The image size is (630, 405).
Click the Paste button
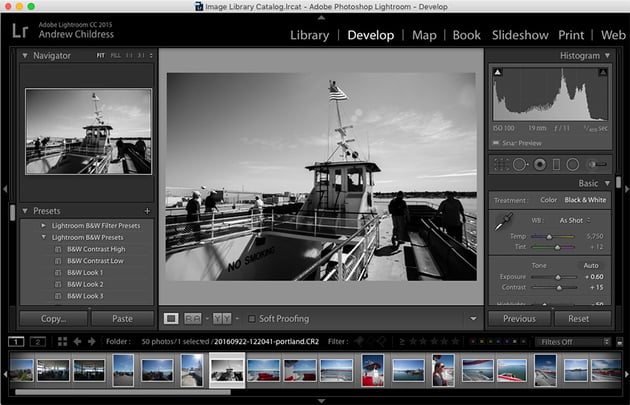point(123,319)
